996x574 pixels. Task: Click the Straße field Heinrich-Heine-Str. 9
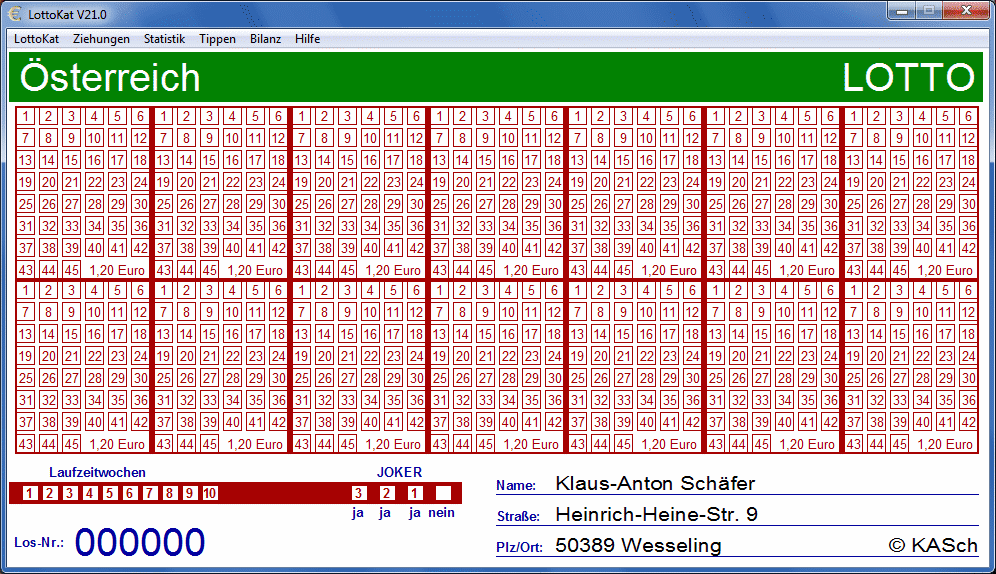pos(656,514)
